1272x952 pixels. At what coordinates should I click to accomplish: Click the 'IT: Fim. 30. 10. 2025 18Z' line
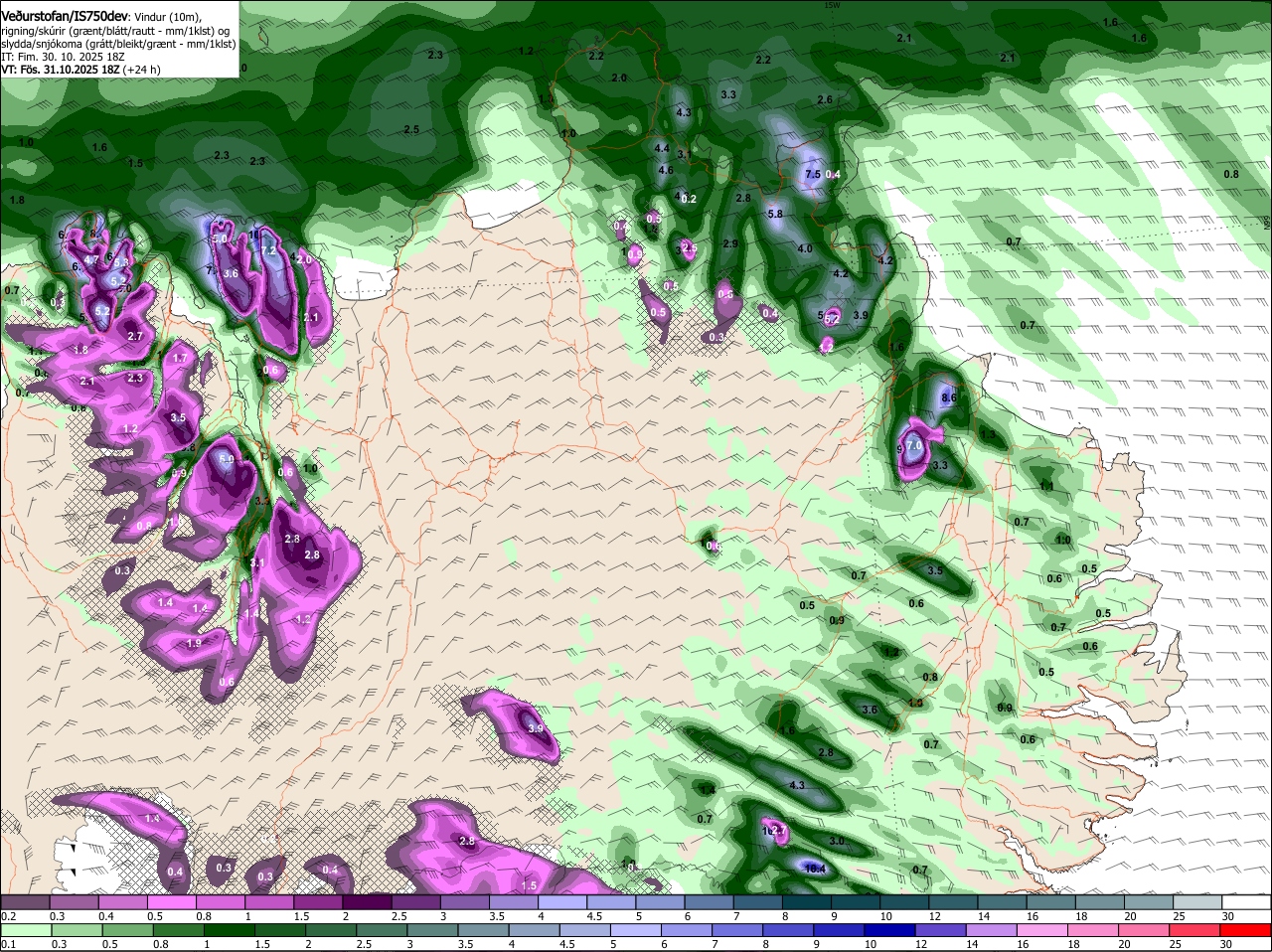pyautogui.click(x=63, y=57)
